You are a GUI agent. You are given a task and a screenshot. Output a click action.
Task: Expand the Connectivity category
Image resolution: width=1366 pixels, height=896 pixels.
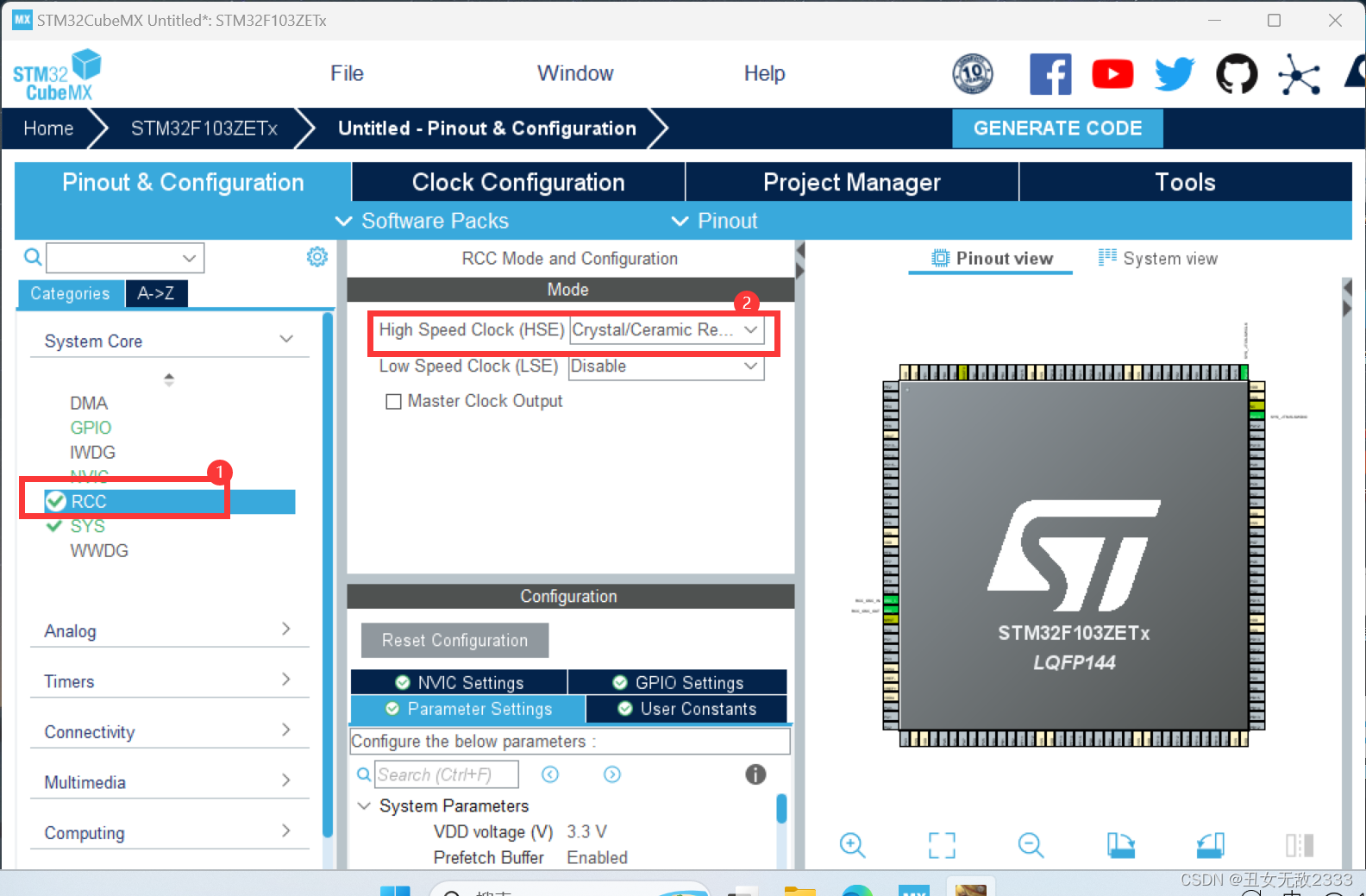(x=286, y=730)
